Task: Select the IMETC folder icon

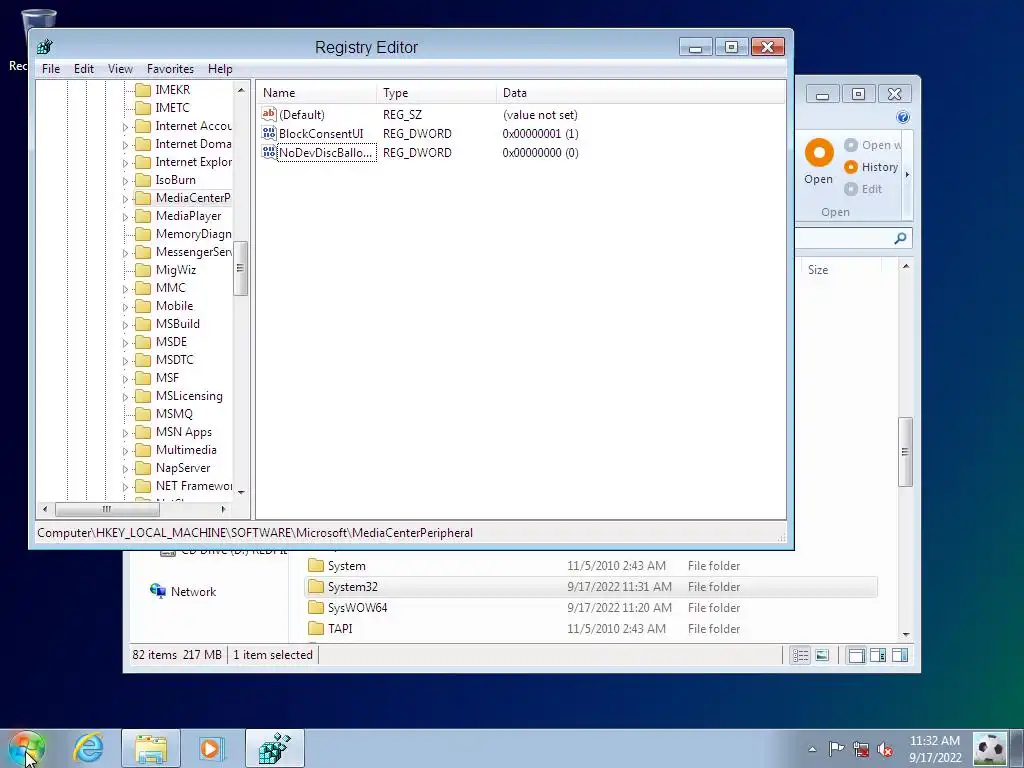Action: (x=143, y=108)
